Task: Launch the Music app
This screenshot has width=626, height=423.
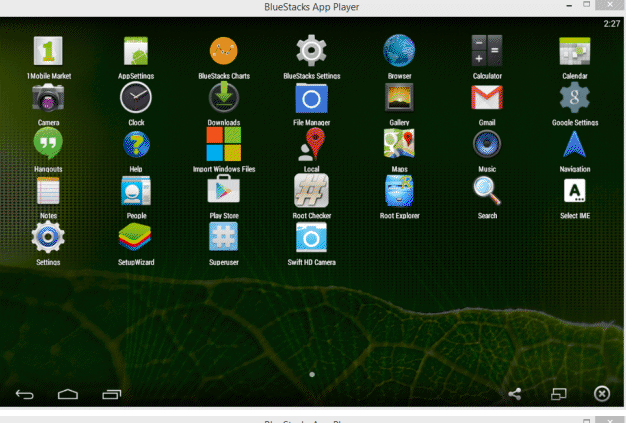Action: coord(487,144)
